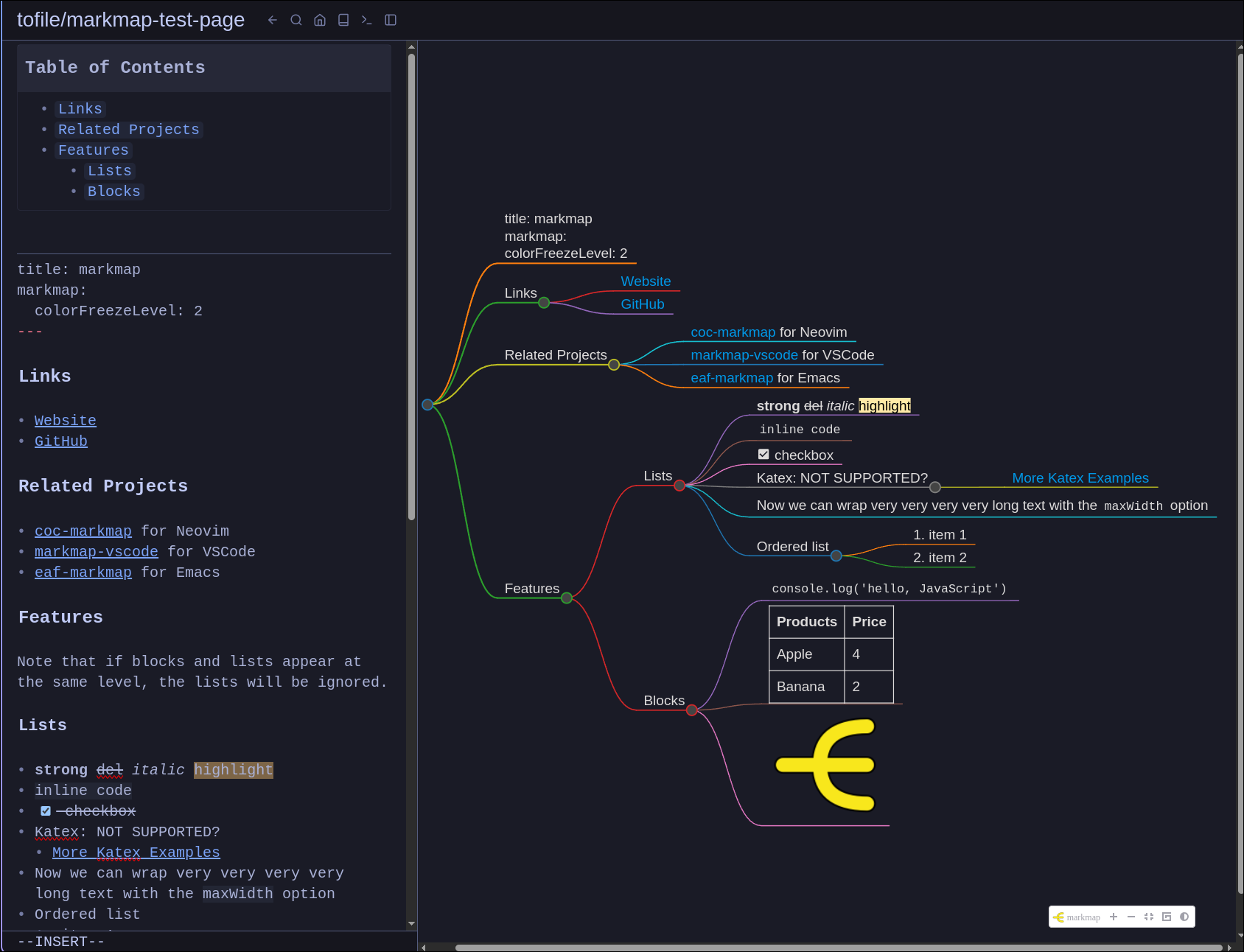1244x952 pixels.
Task: Toggle the checkbox in the editor list
Action: (x=46, y=811)
